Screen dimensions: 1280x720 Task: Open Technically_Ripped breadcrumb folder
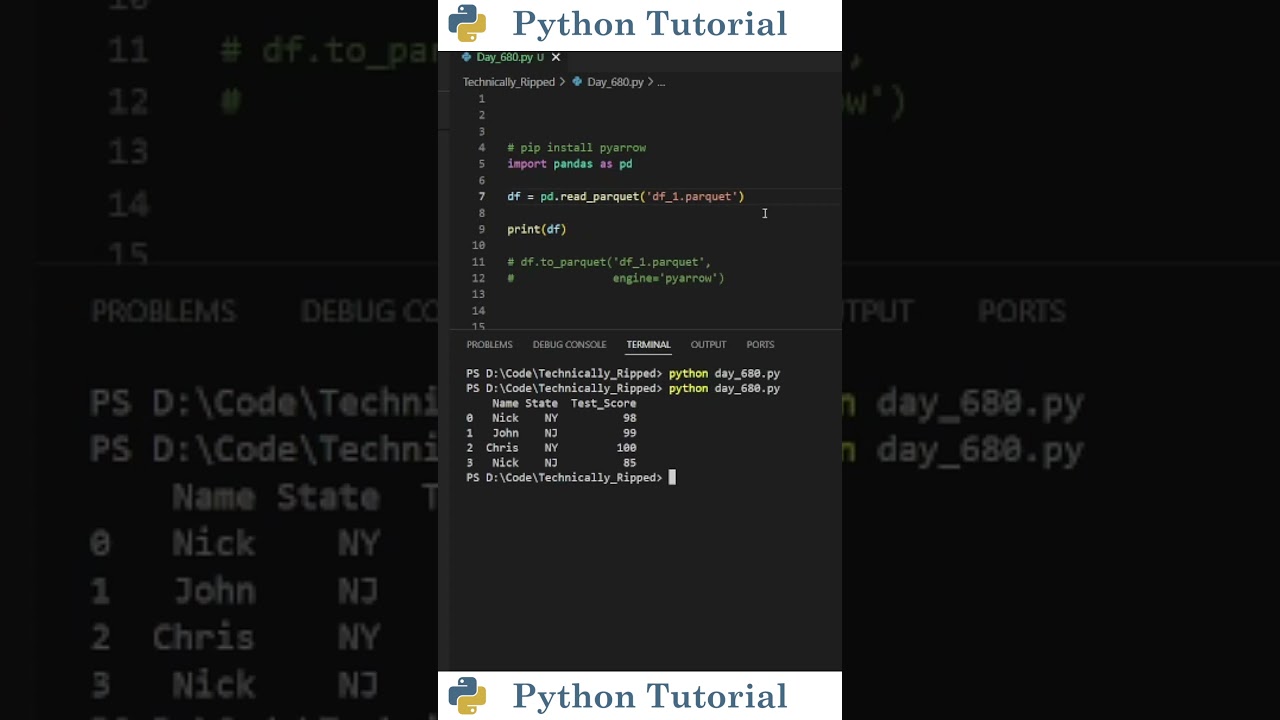click(508, 82)
